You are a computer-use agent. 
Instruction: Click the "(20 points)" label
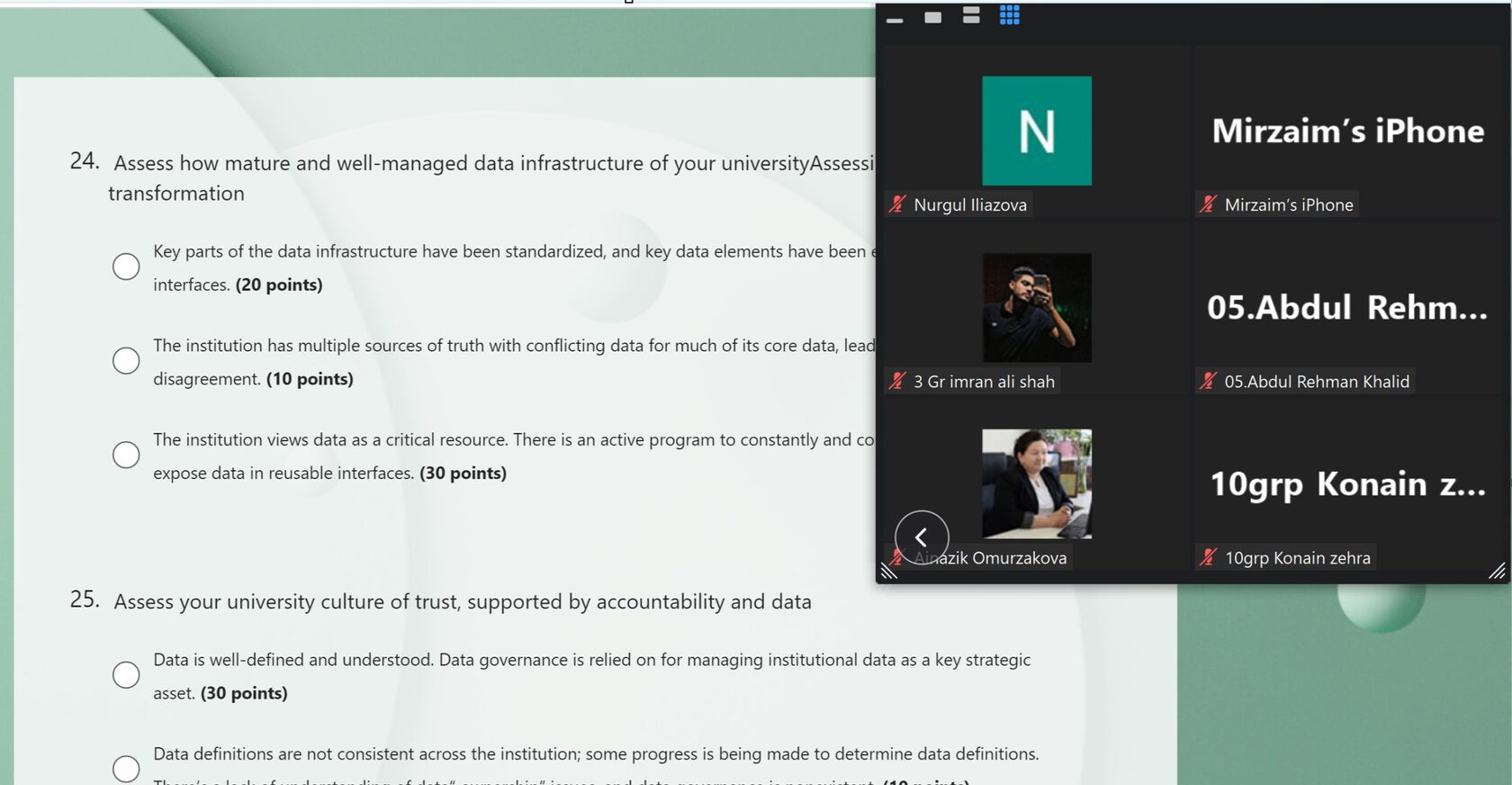pos(279,284)
